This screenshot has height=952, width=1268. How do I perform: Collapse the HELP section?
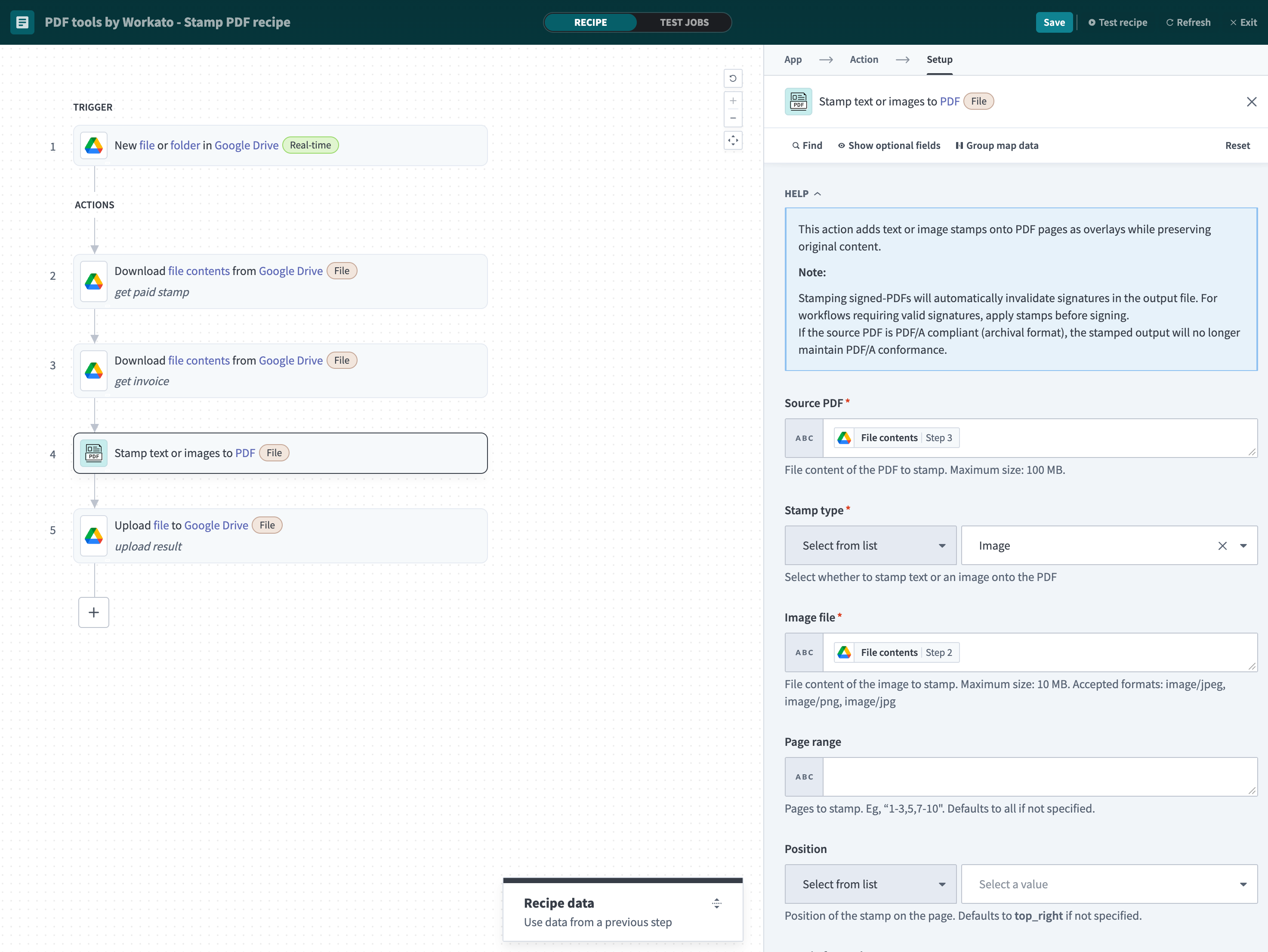click(x=802, y=194)
